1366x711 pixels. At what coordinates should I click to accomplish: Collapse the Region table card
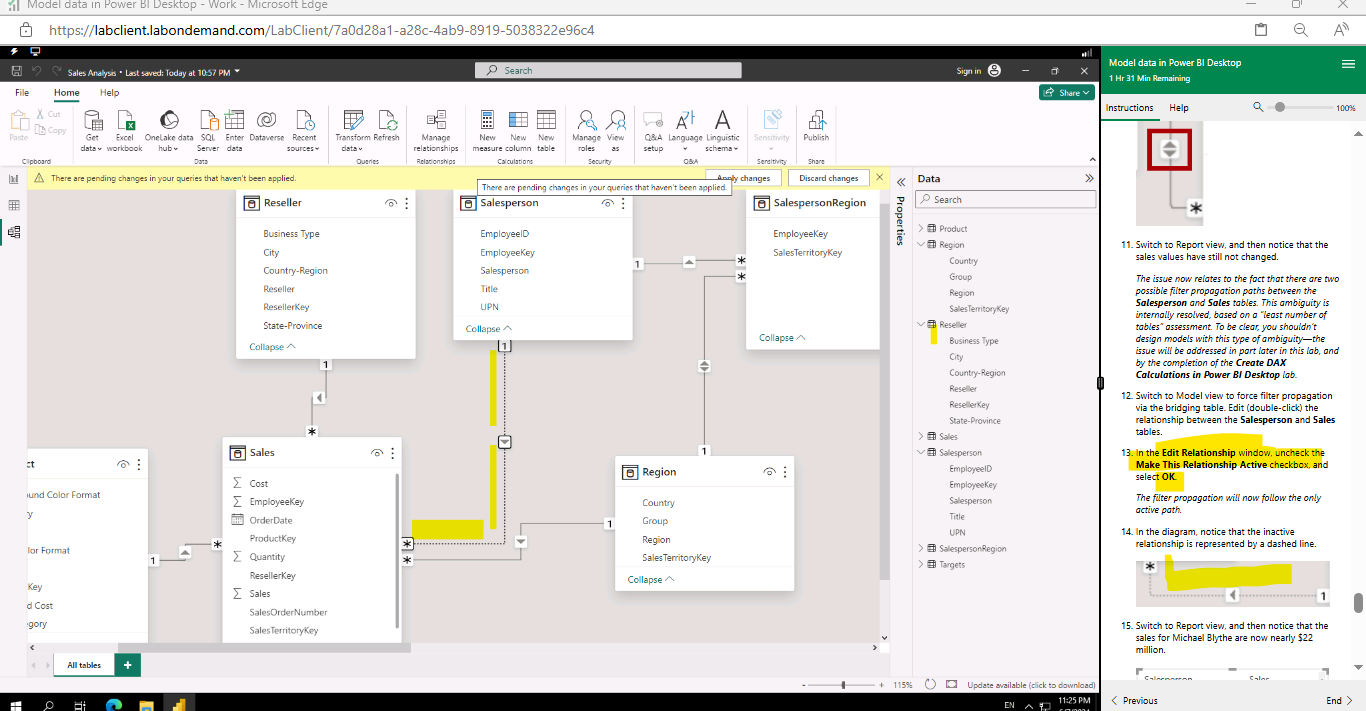point(651,580)
